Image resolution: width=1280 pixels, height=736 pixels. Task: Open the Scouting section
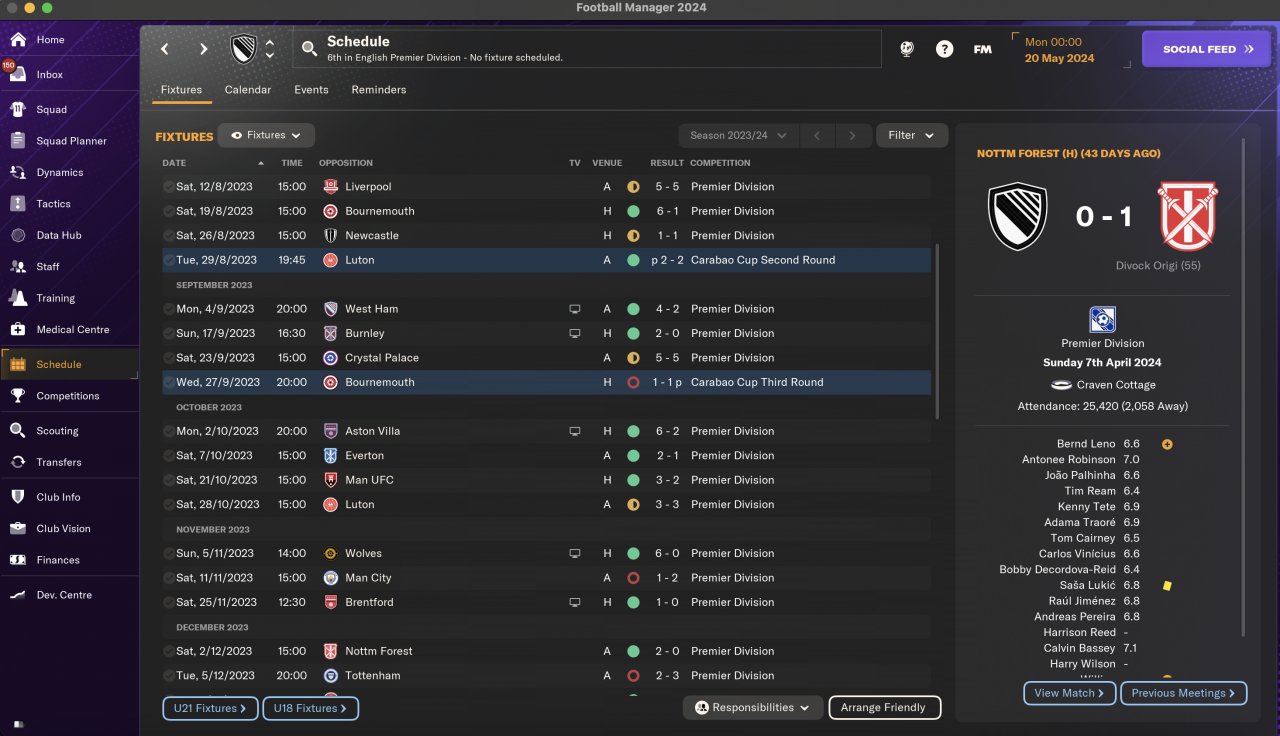[57, 431]
